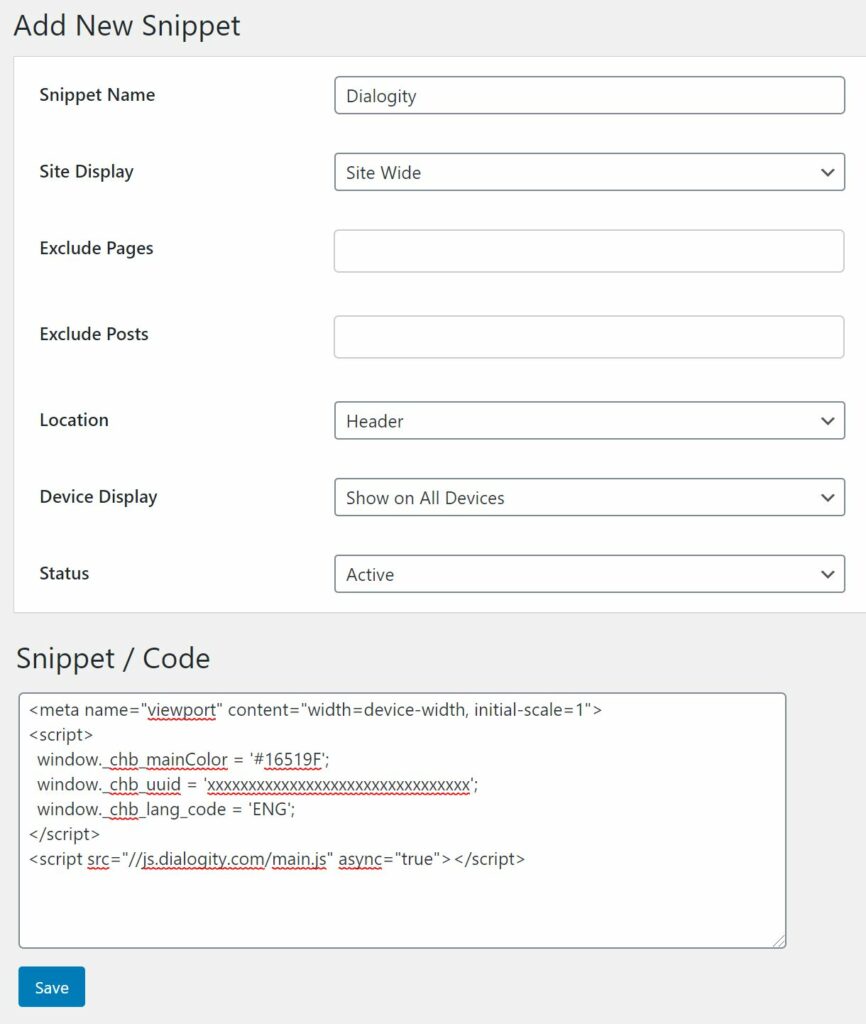
Task: Expand the Show on All Devices dropdown
Action: pos(589,498)
